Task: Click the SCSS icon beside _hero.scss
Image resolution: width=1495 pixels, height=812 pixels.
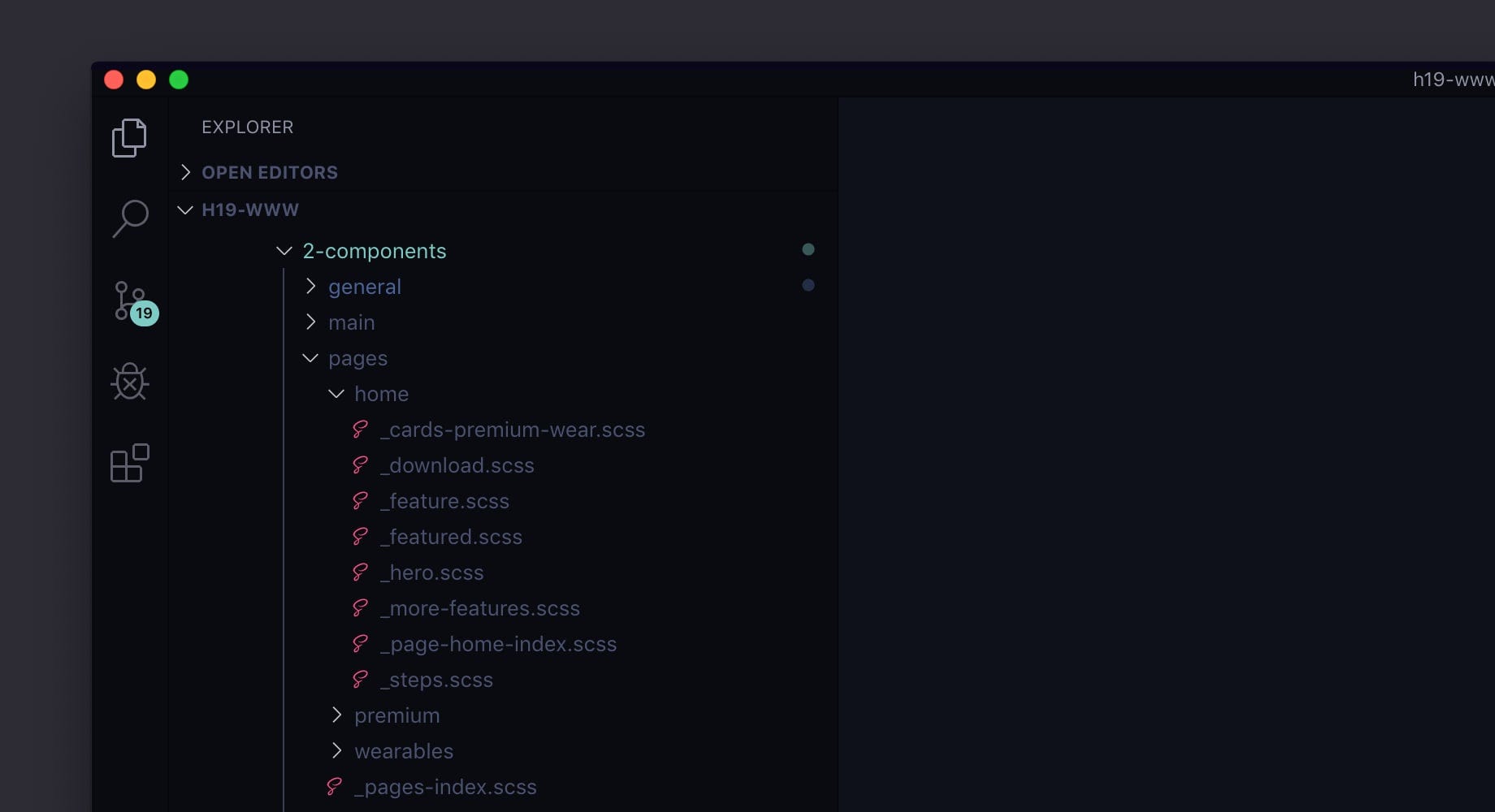Action: pyautogui.click(x=360, y=572)
